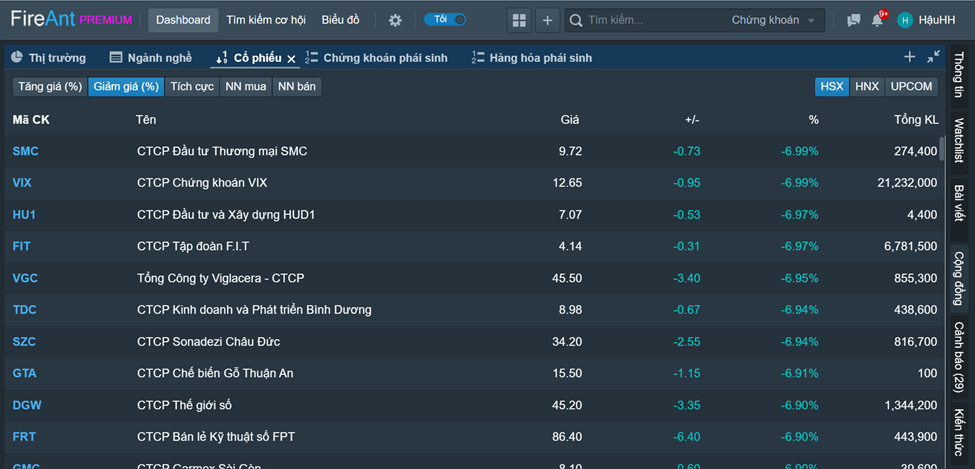Click the plus icon beside search

coord(547,21)
